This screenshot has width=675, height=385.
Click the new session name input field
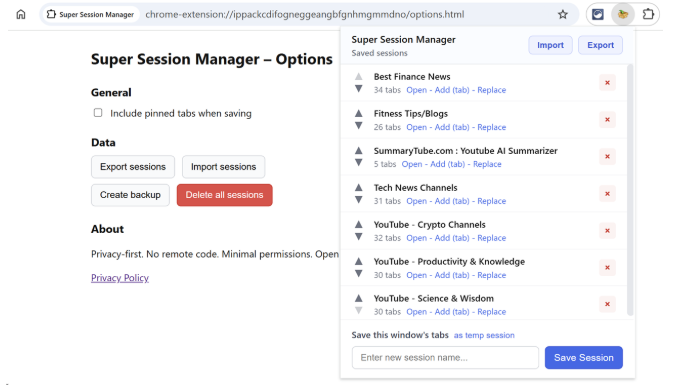[445, 357]
